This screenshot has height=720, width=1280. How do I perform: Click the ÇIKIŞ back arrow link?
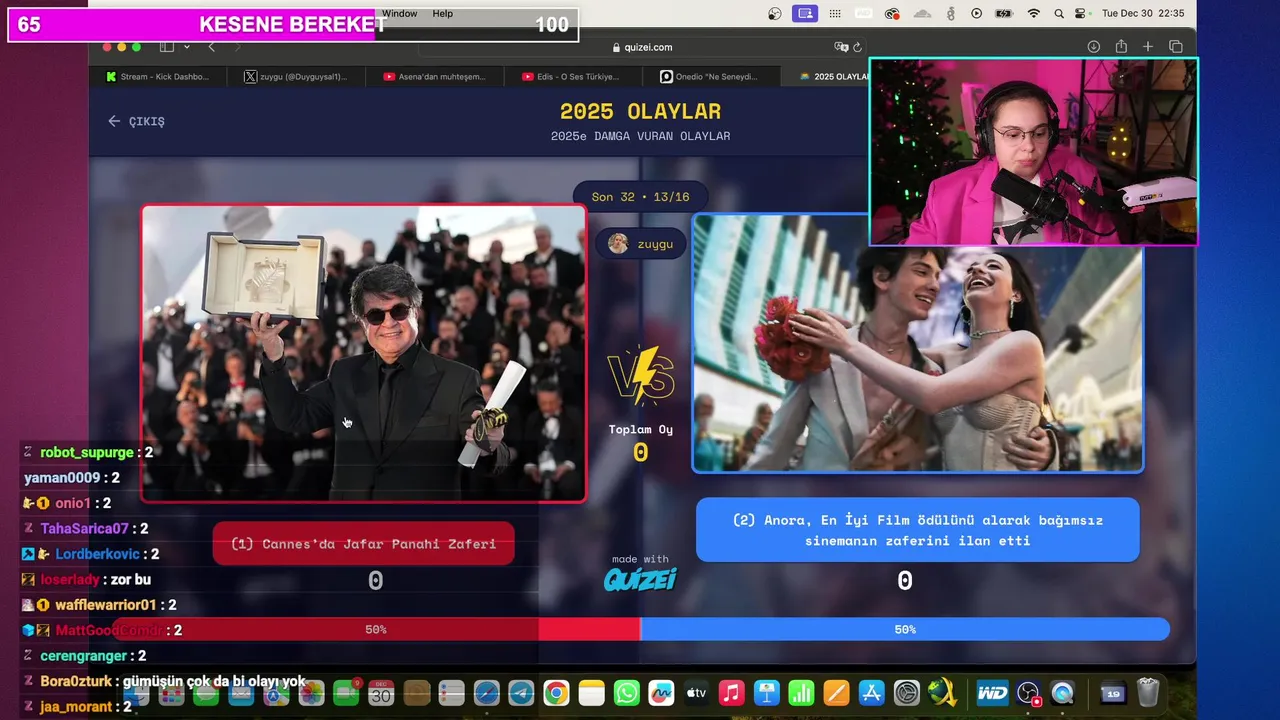[x=136, y=121]
